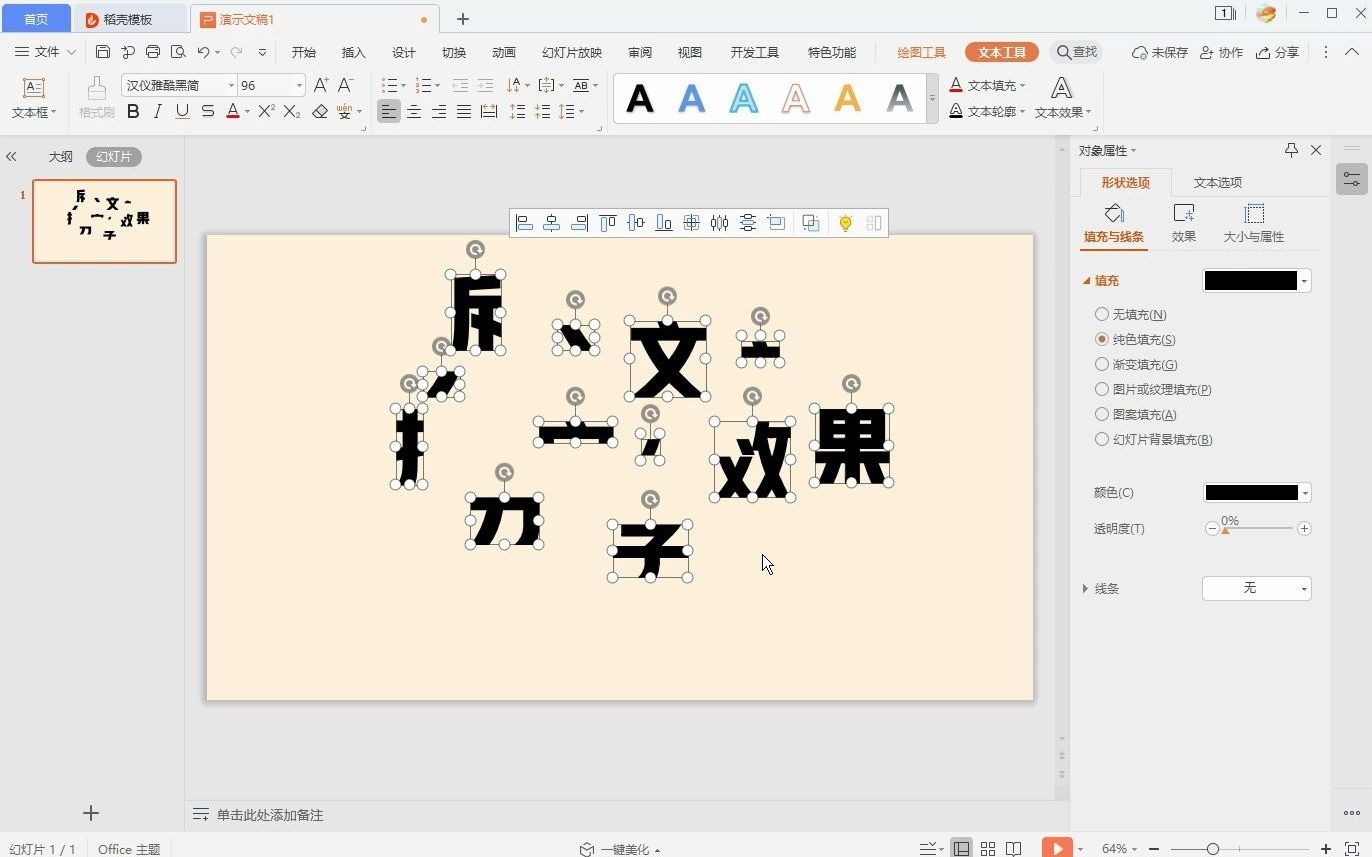Switch to Text Options tab
Screen dimensions: 1372x857
(x=1217, y=182)
